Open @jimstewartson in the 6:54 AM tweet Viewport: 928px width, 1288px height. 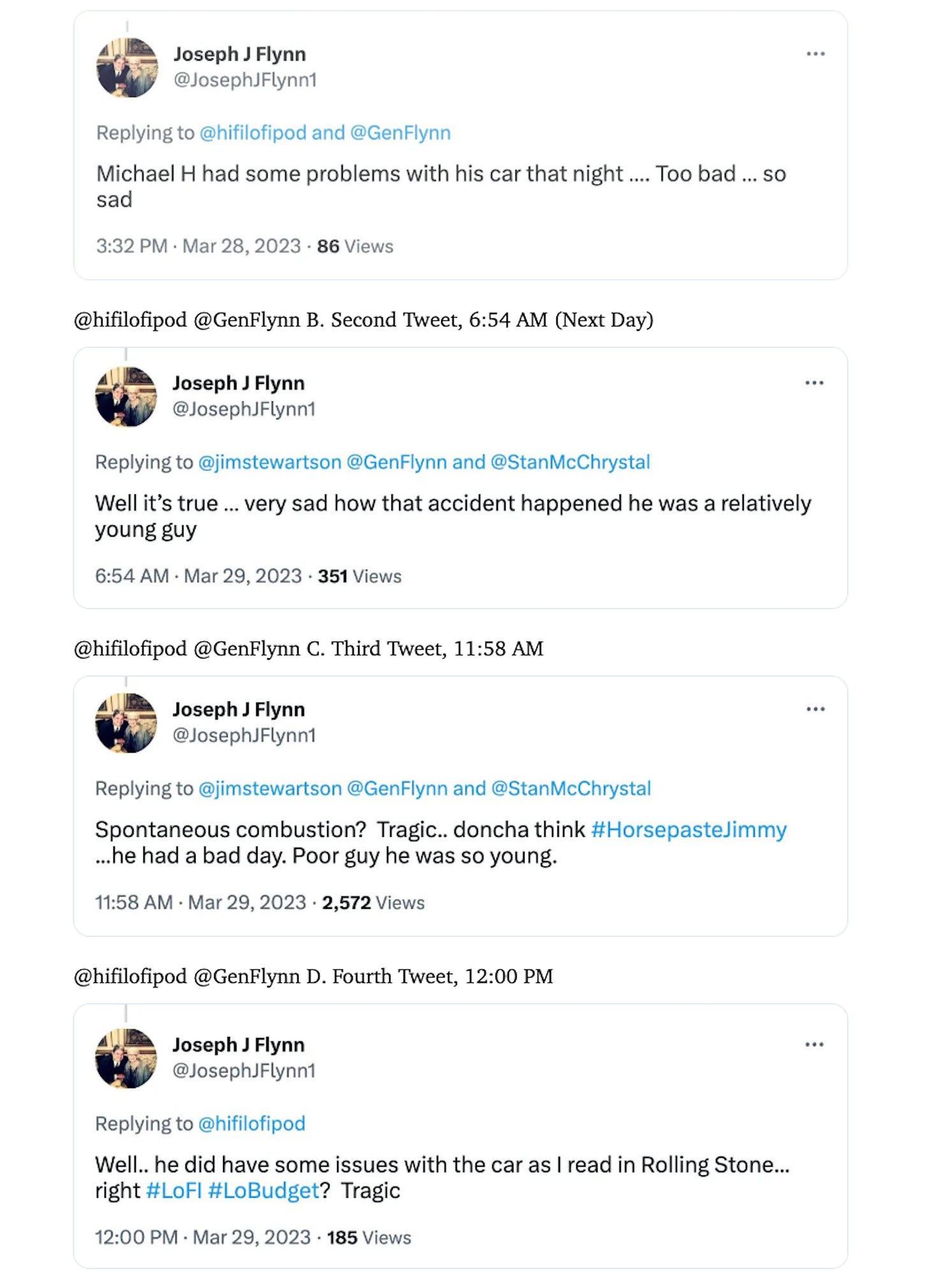pos(270,462)
